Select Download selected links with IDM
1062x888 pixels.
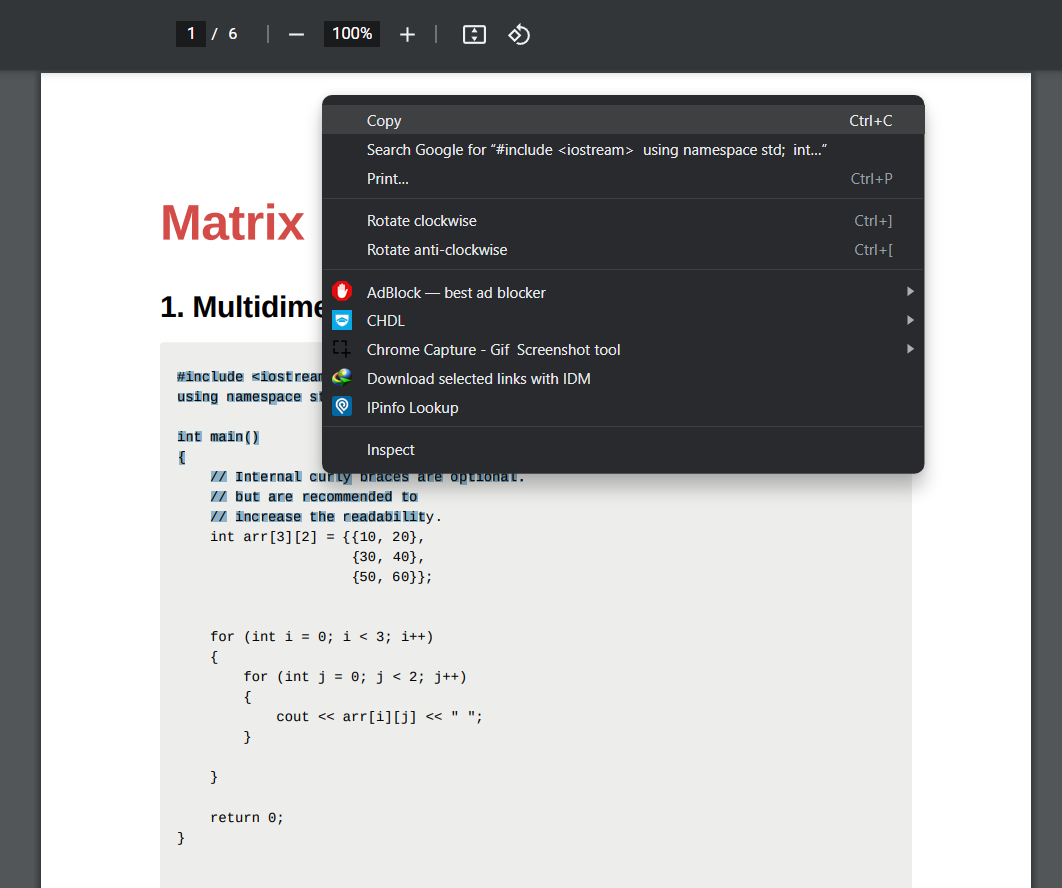623,379
